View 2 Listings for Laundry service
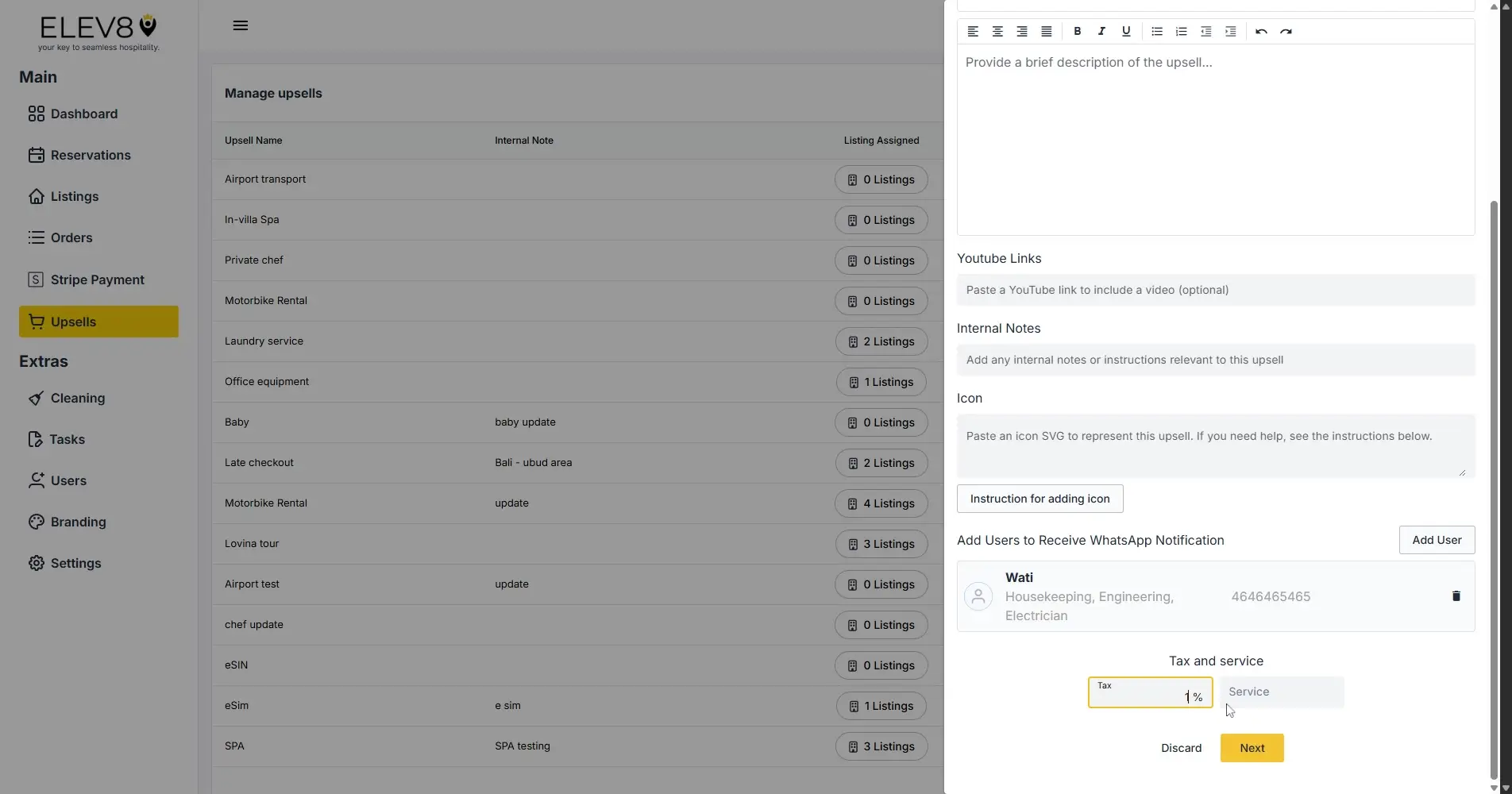 click(881, 341)
